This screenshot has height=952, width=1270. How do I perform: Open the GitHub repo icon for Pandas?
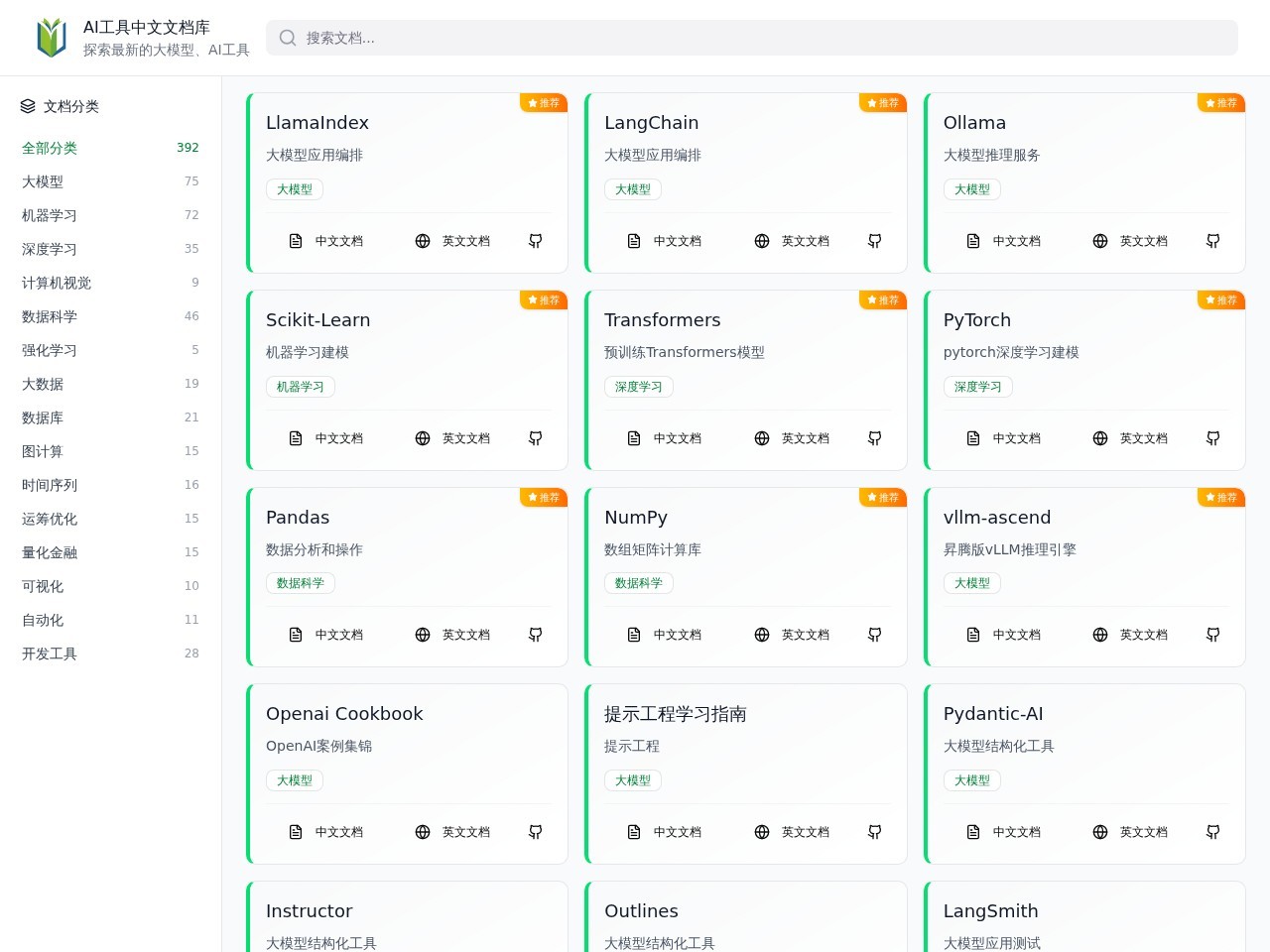tap(536, 635)
